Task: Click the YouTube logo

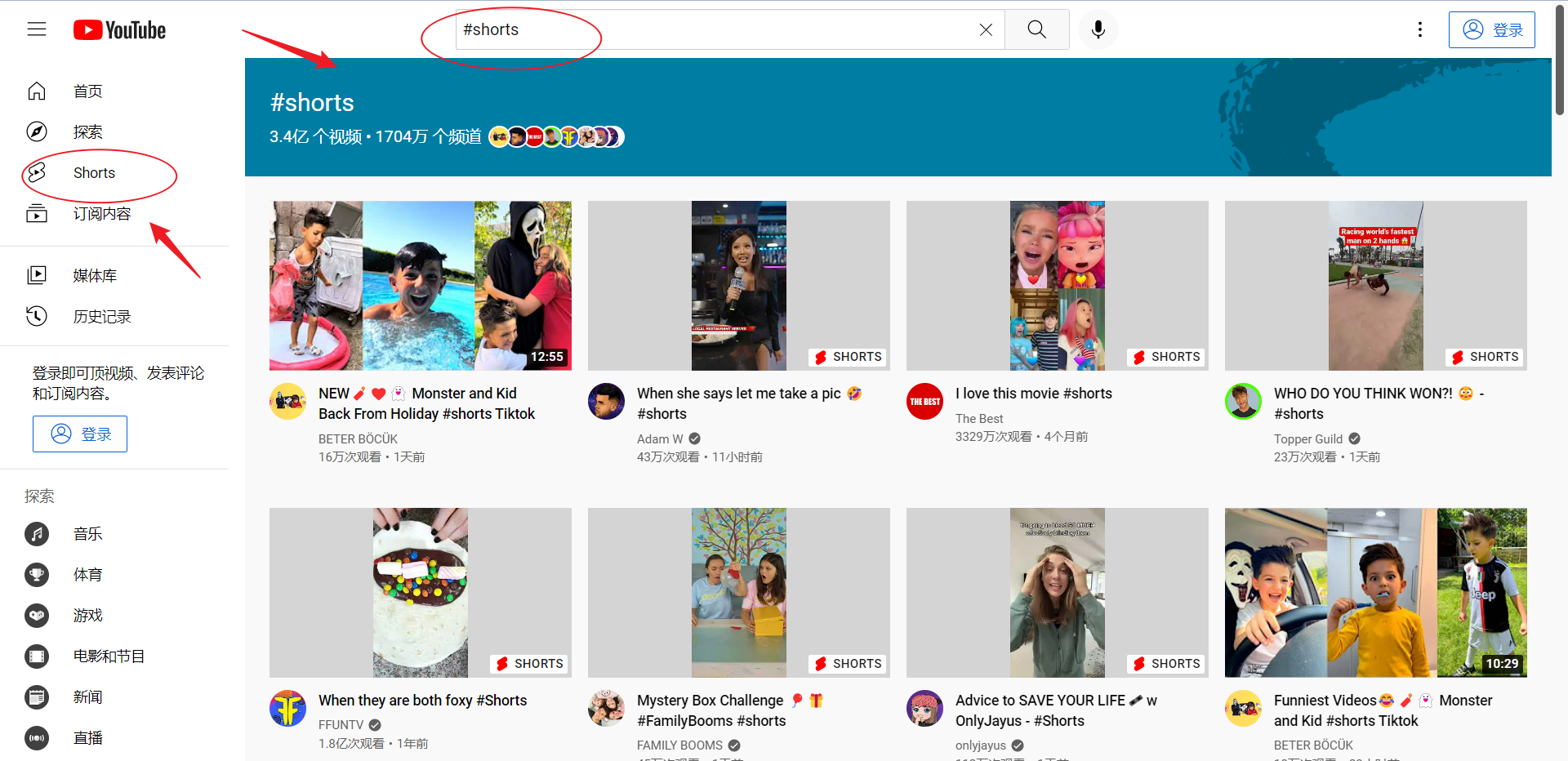Action: tap(120, 30)
